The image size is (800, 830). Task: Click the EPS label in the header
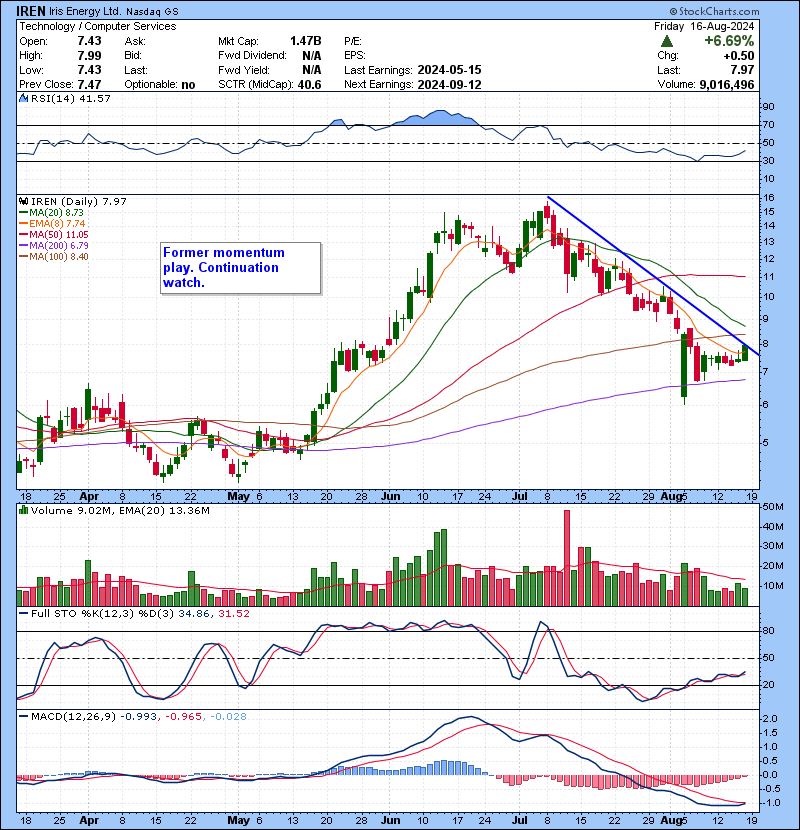tap(355, 55)
